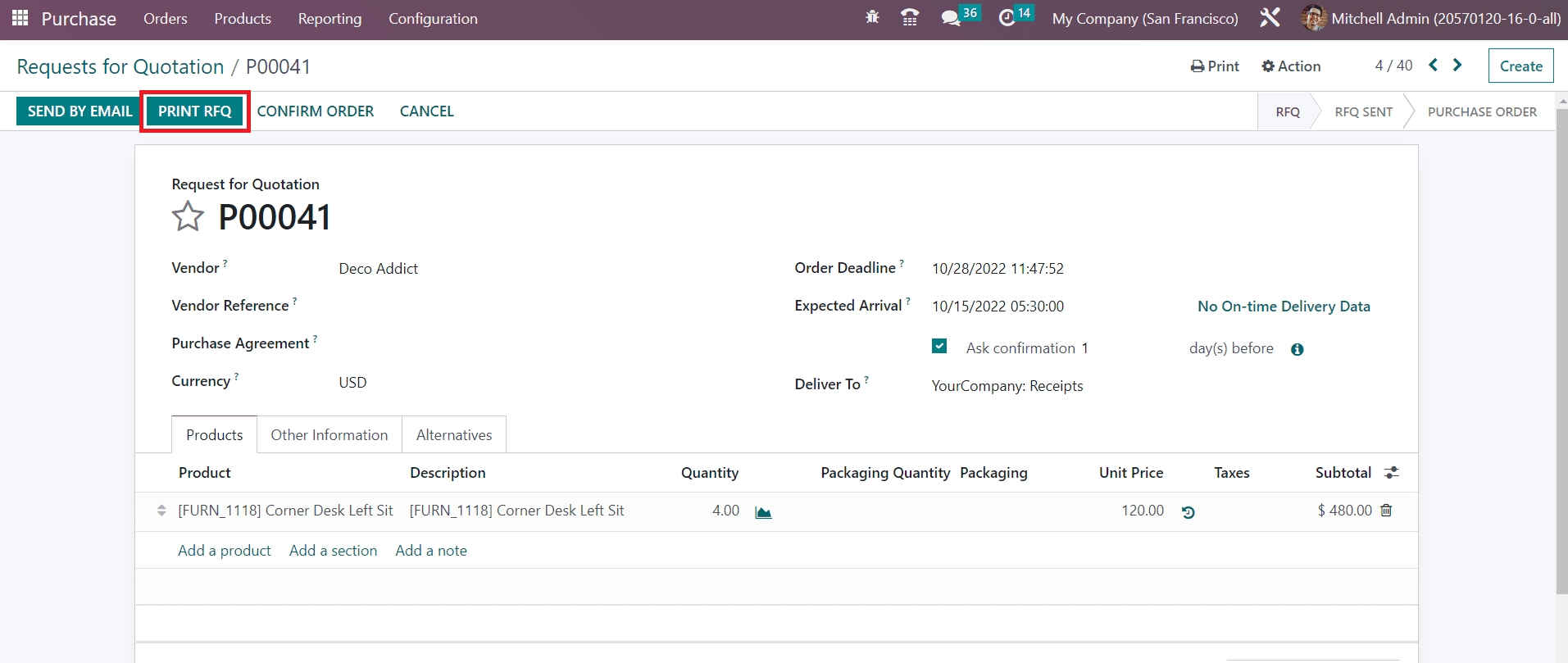Image resolution: width=1568 pixels, height=663 pixels.
Task: Expand the Action dropdown
Action: point(1291,66)
